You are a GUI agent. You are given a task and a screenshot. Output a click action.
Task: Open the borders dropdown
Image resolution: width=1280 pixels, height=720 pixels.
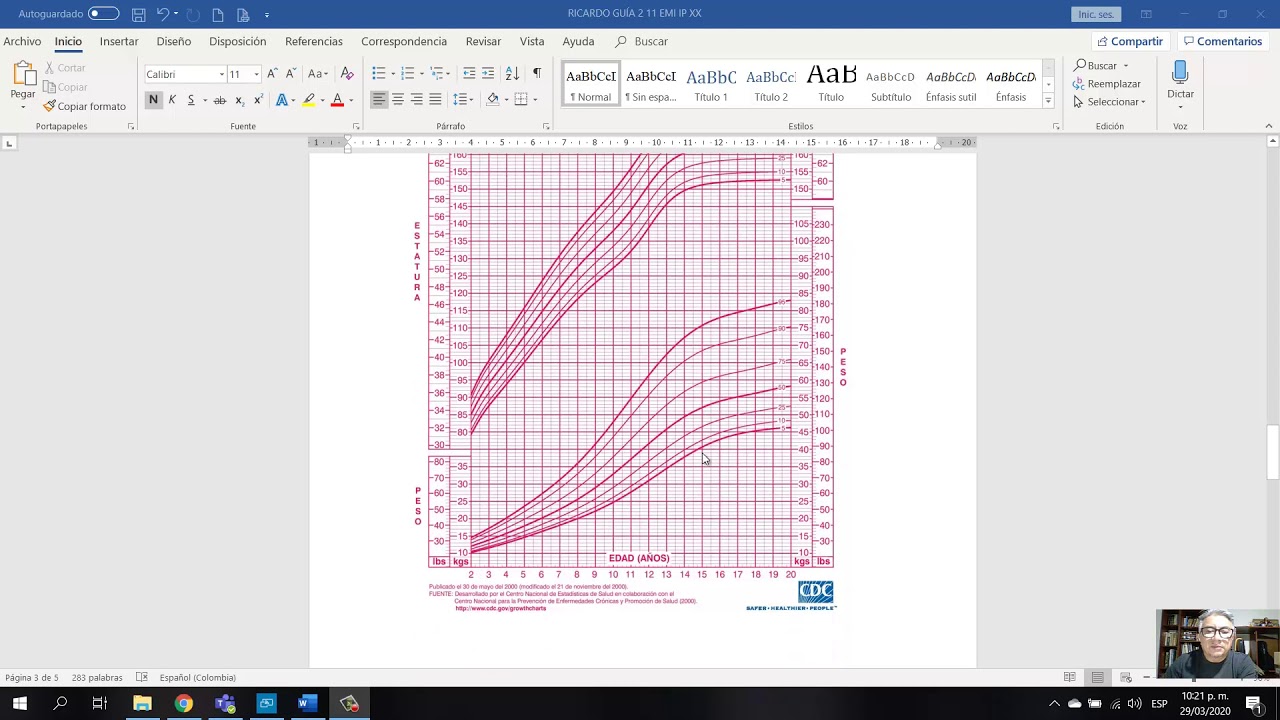pyautogui.click(x=536, y=100)
